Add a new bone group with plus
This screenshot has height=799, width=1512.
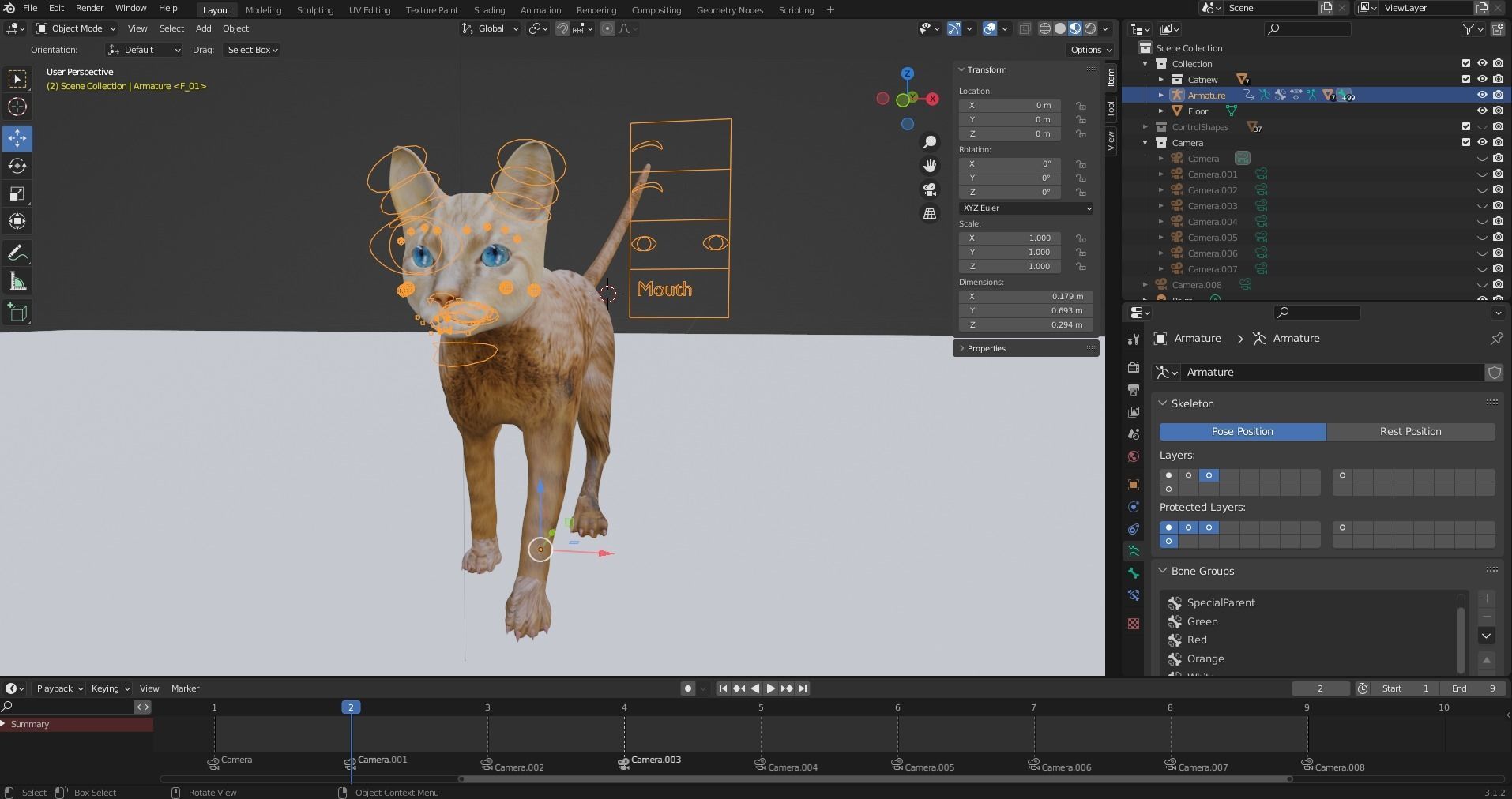click(x=1486, y=598)
